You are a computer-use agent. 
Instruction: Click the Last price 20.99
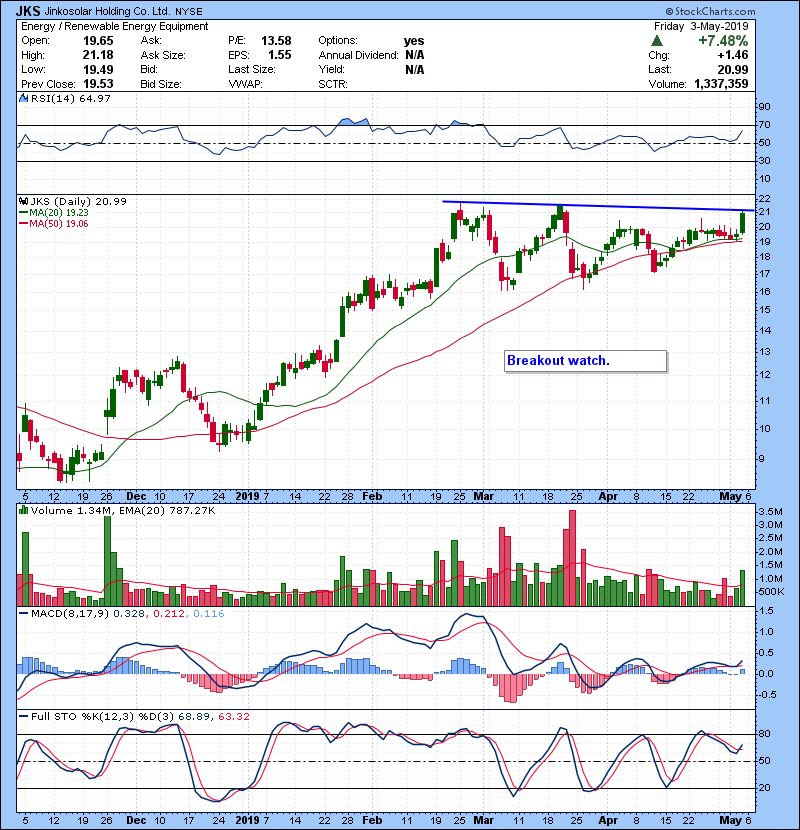733,69
